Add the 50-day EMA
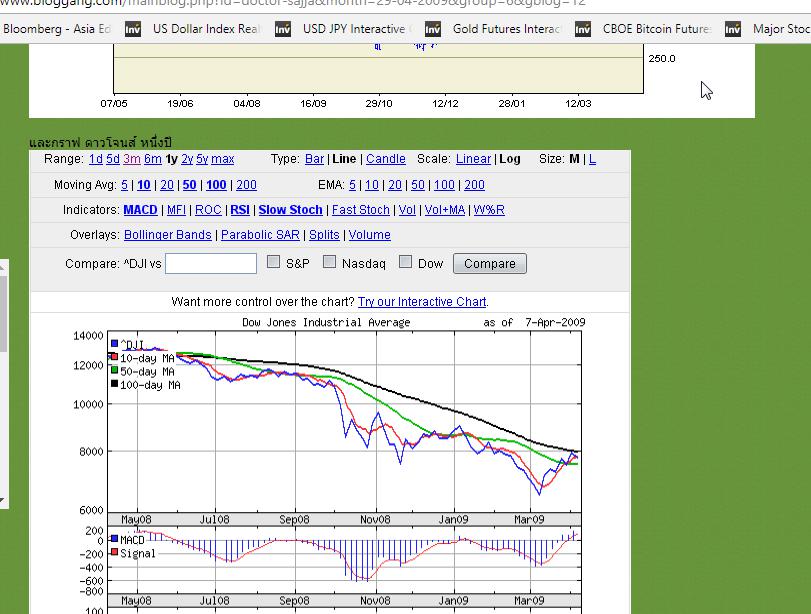Image resolution: width=811 pixels, height=614 pixels. click(418, 185)
